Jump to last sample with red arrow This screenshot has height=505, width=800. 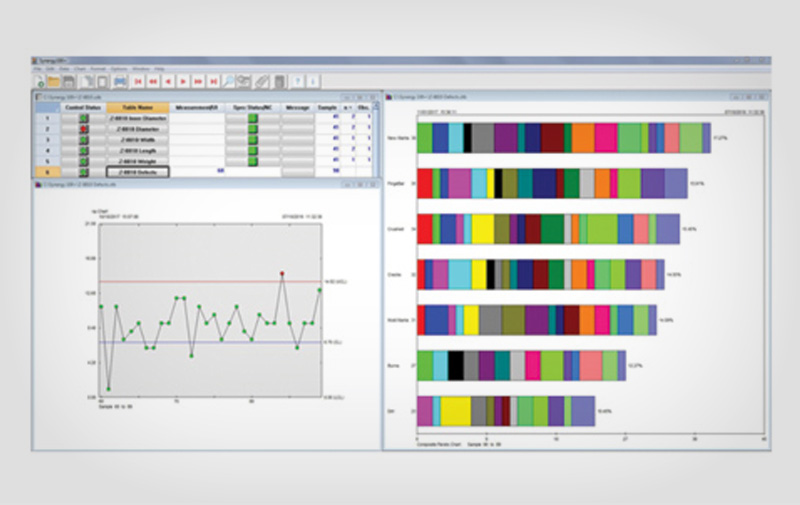point(214,82)
